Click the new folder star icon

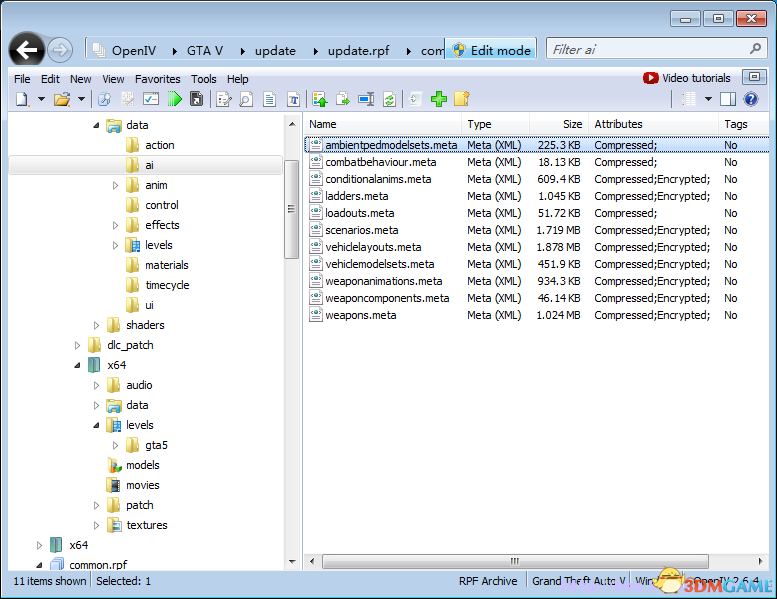coord(461,99)
